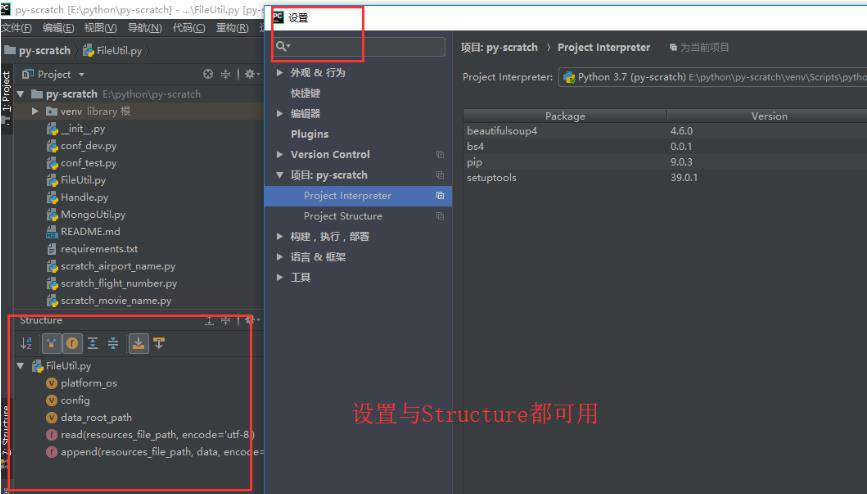Click the py-scratch folder icon in navigation bar
Screen dimensions: 867x494
[x=10, y=50]
